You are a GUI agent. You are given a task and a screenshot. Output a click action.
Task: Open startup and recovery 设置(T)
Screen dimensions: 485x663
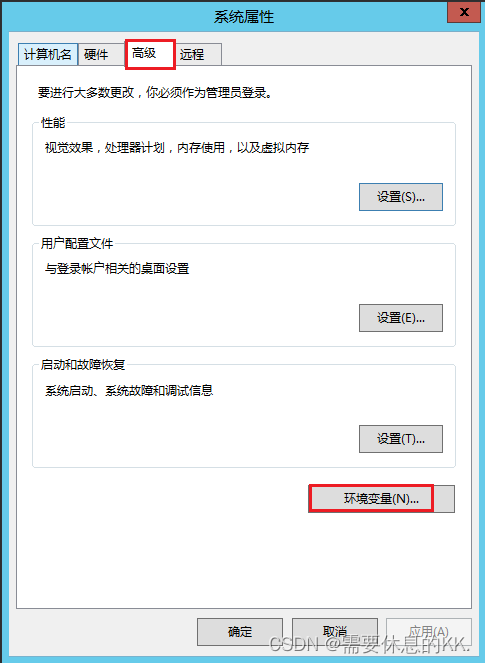(x=401, y=439)
